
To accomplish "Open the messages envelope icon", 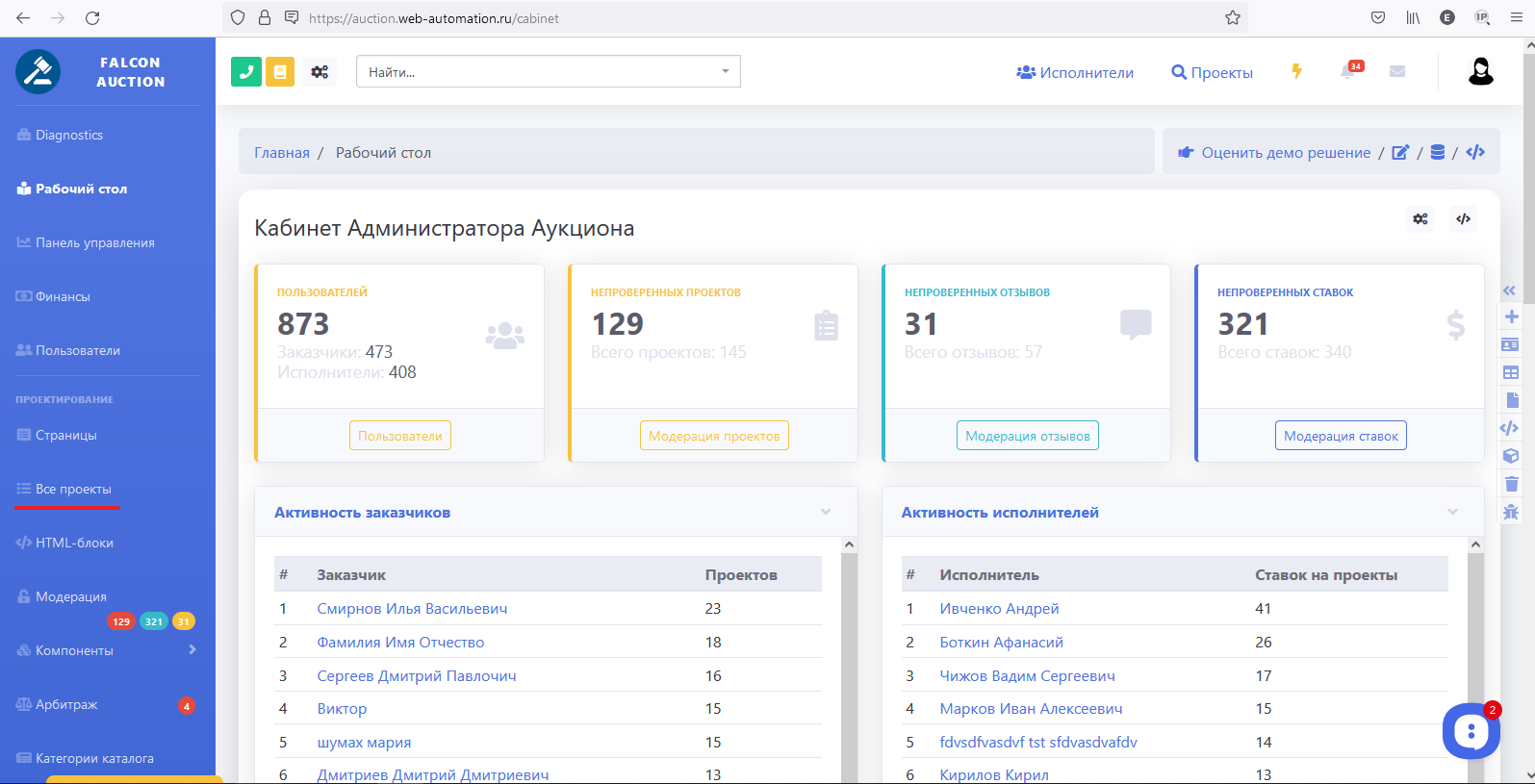I will [1397, 72].
